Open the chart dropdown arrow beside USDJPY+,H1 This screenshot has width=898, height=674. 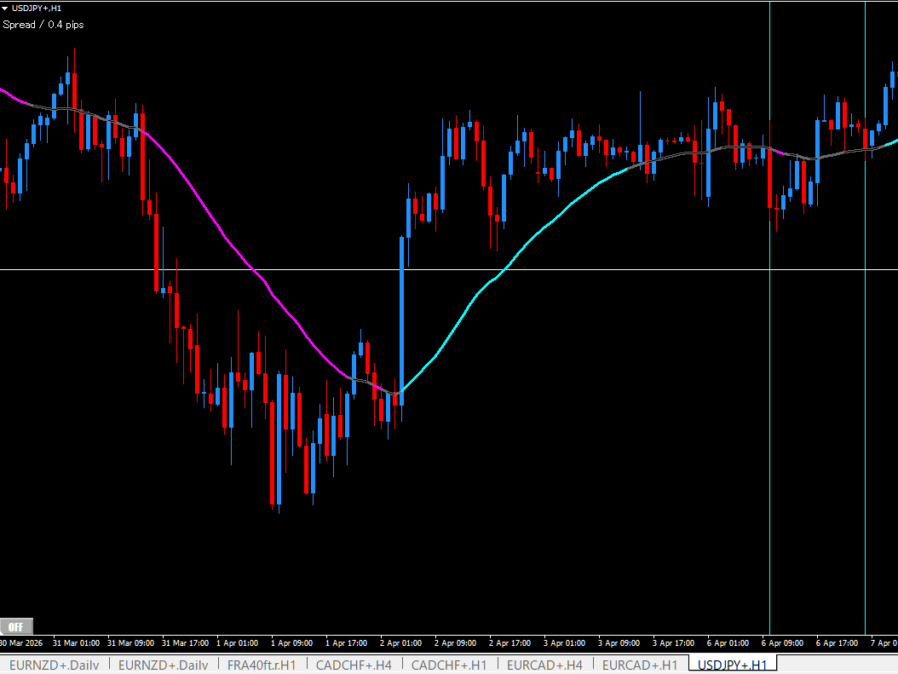5,8
